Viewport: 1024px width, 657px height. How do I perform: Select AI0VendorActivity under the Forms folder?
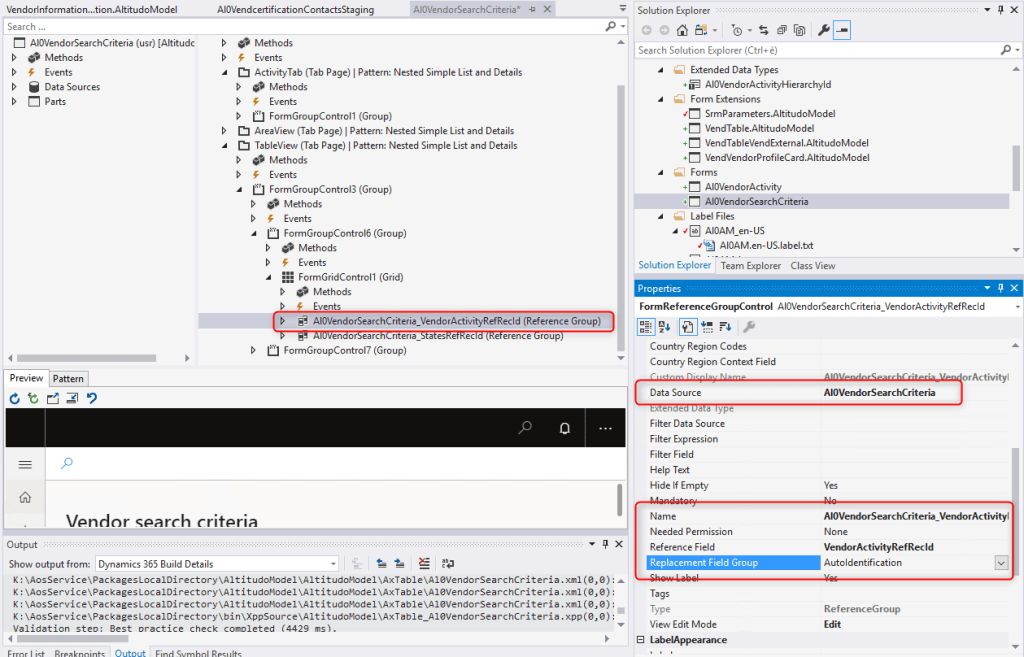click(742, 187)
